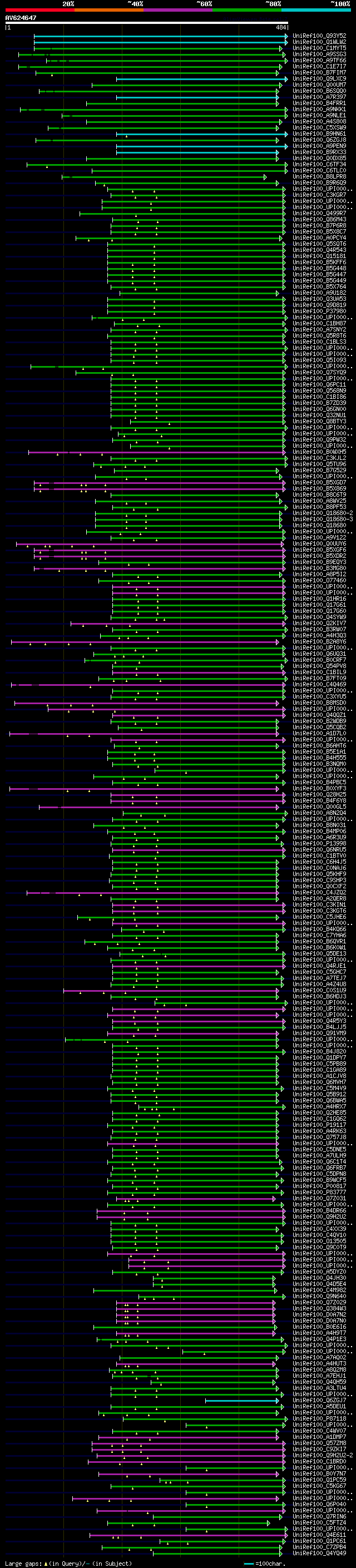Click the purple ~60% identity legend segment
The image size is (356, 1568).
[x=177, y=10]
